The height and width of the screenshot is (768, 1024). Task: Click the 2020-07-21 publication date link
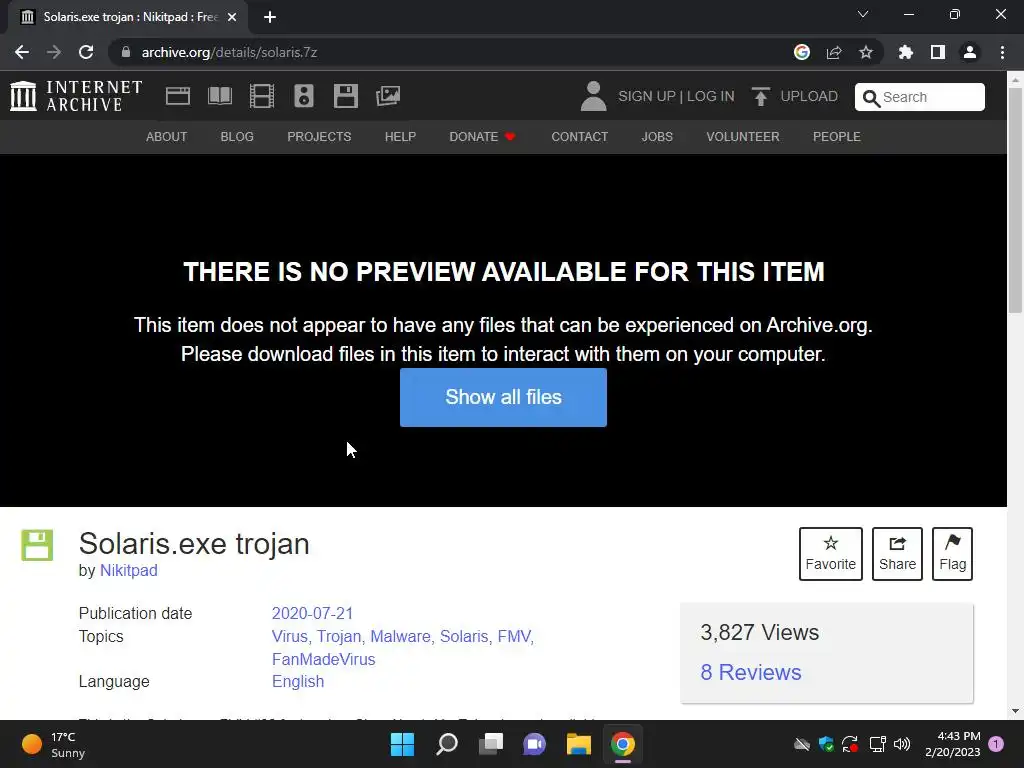pyautogui.click(x=312, y=613)
